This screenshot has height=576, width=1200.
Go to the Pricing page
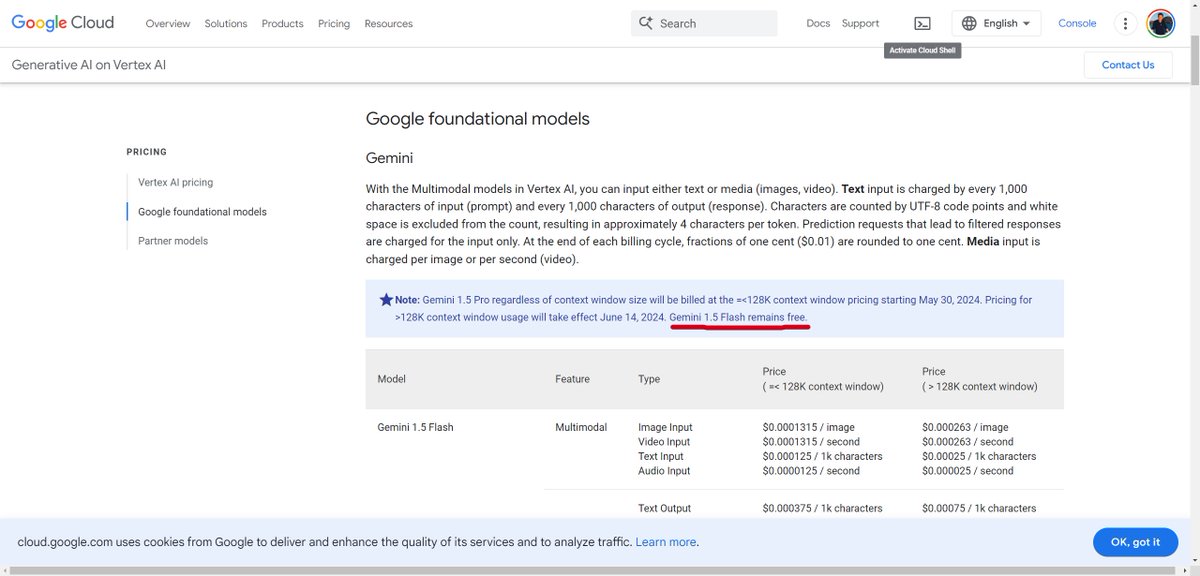point(334,23)
